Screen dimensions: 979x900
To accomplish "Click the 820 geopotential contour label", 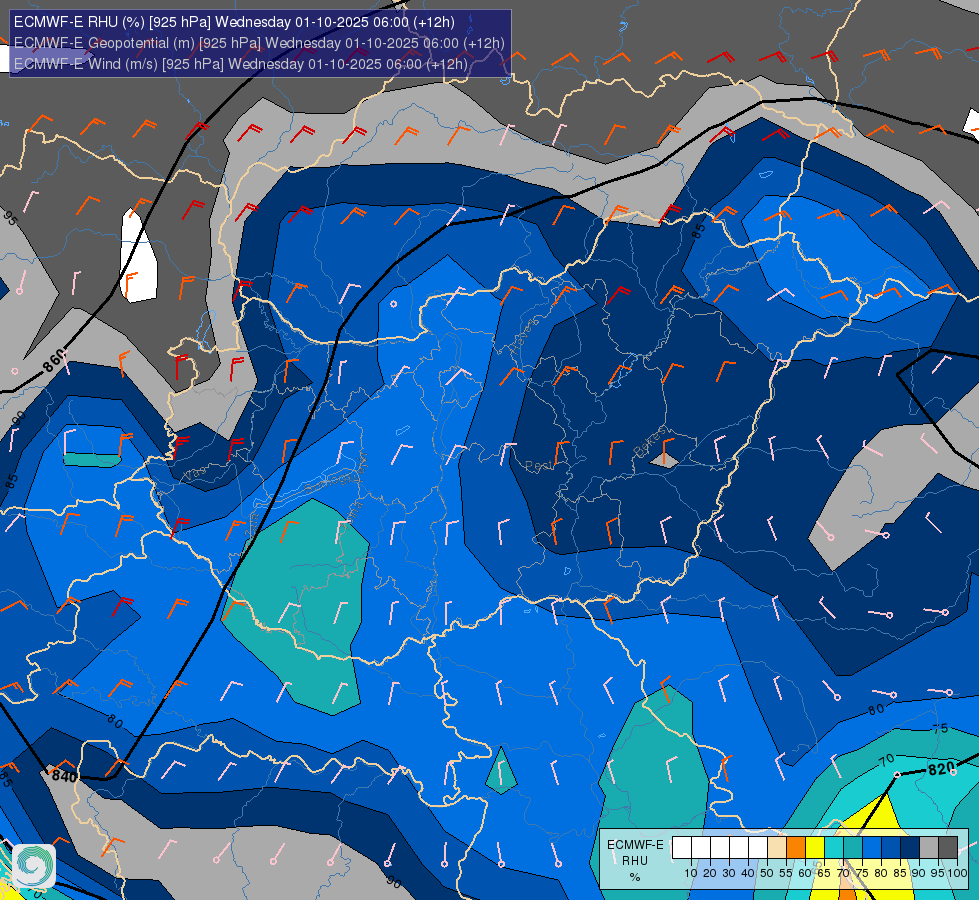I will (x=941, y=769).
